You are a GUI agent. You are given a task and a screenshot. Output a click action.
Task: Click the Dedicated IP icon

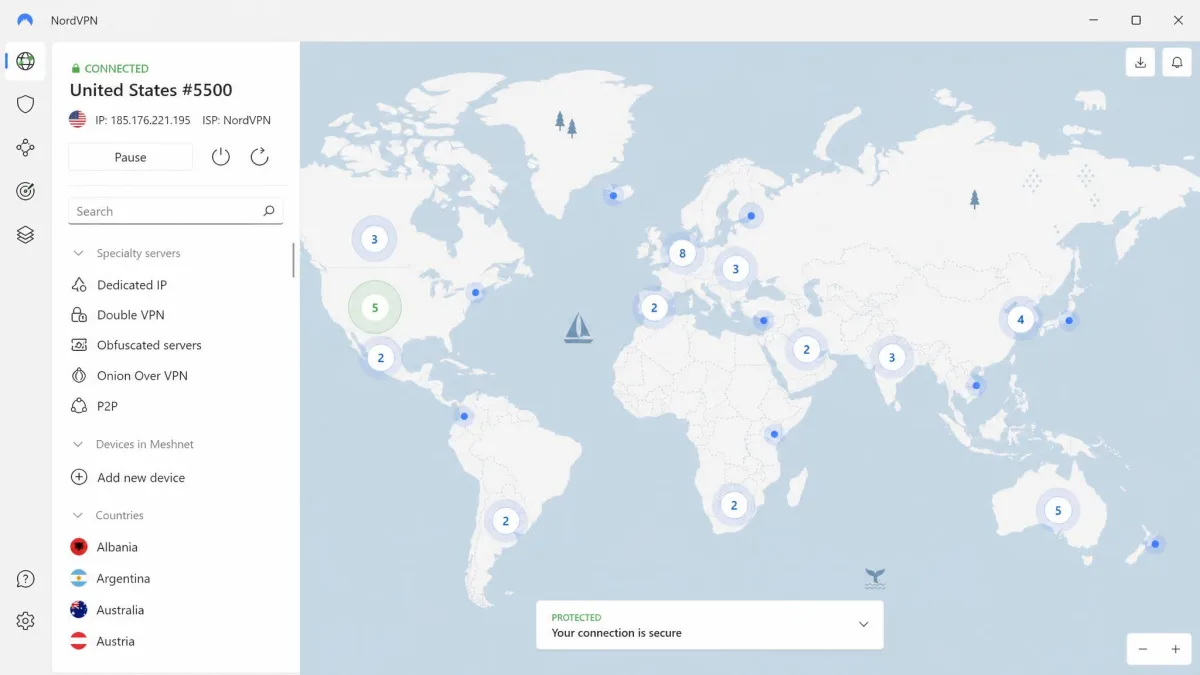(79, 285)
